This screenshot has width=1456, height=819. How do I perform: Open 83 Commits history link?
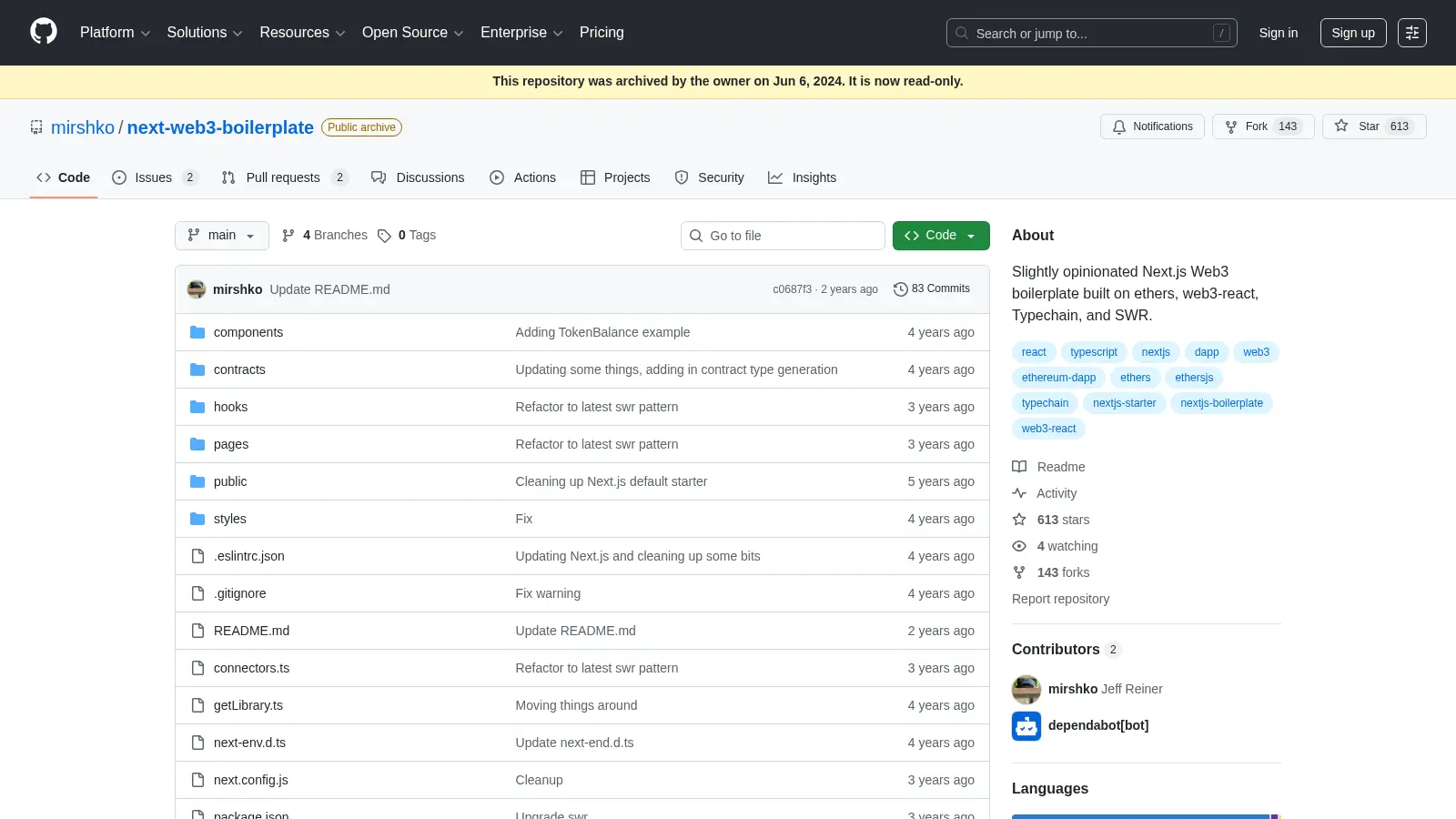pos(932,288)
